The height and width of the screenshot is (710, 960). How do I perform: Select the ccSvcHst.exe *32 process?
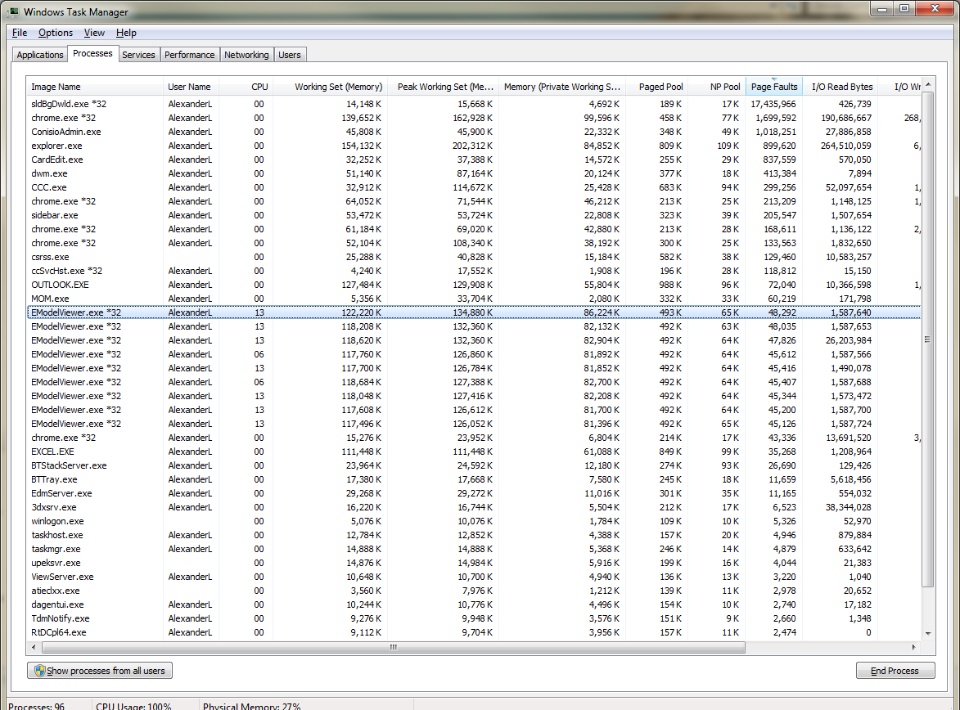point(474,271)
